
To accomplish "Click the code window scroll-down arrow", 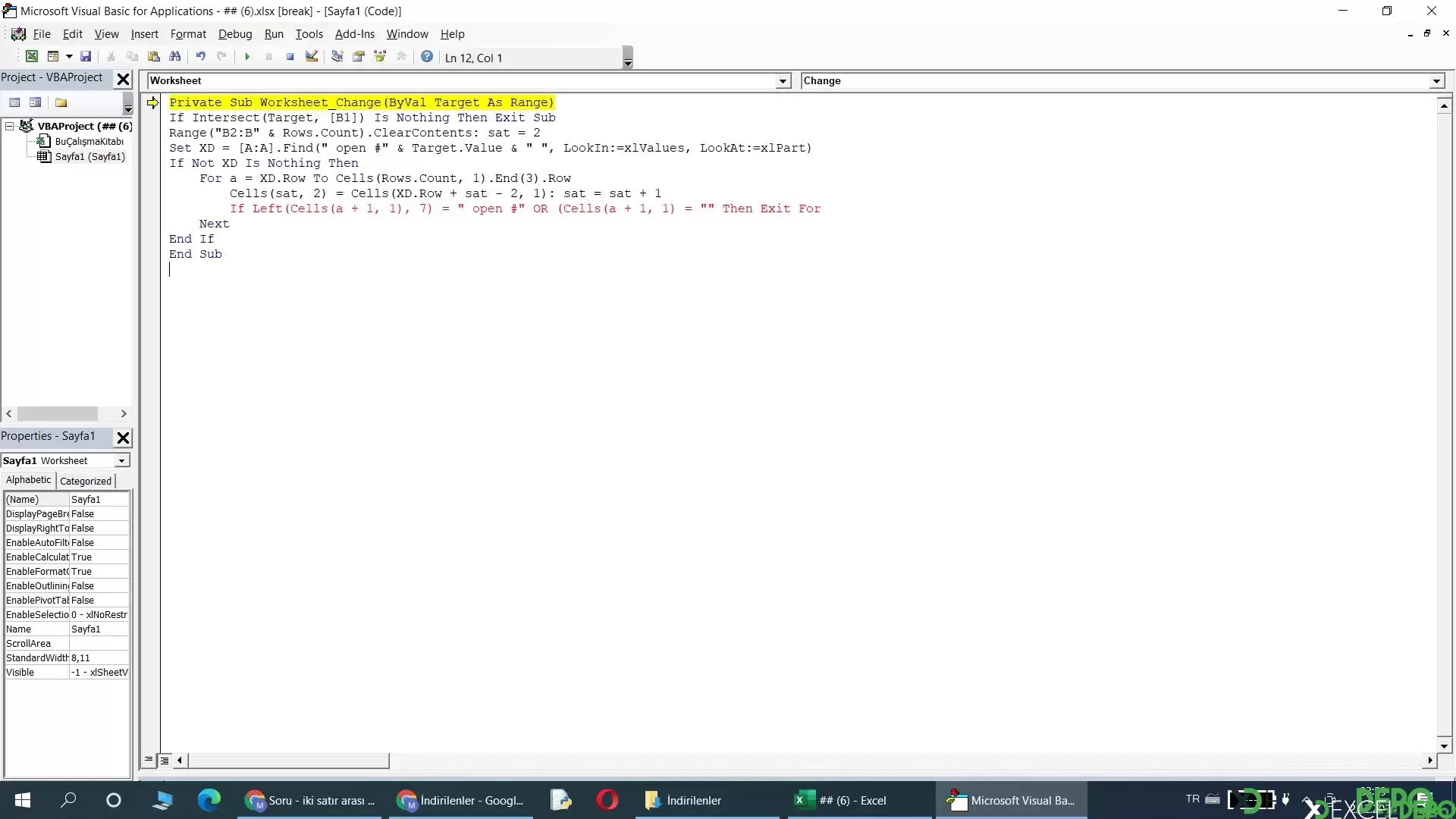I will click(1444, 746).
